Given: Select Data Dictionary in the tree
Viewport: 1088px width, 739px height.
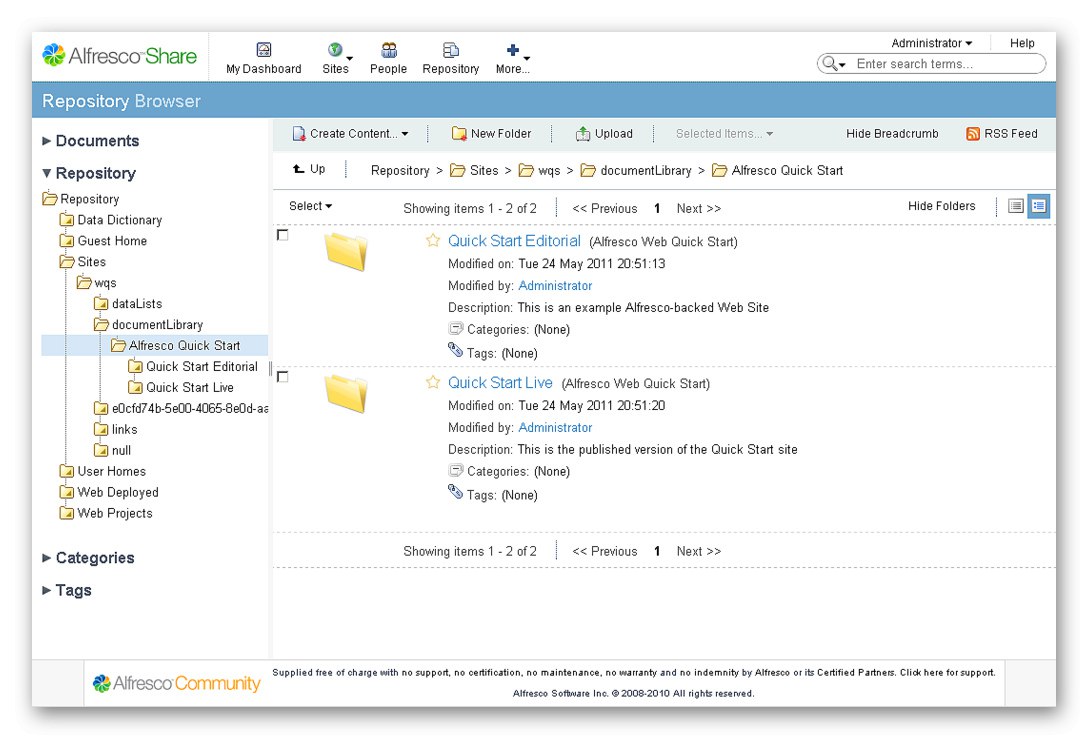Looking at the screenshot, I should pyautogui.click(x=119, y=220).
